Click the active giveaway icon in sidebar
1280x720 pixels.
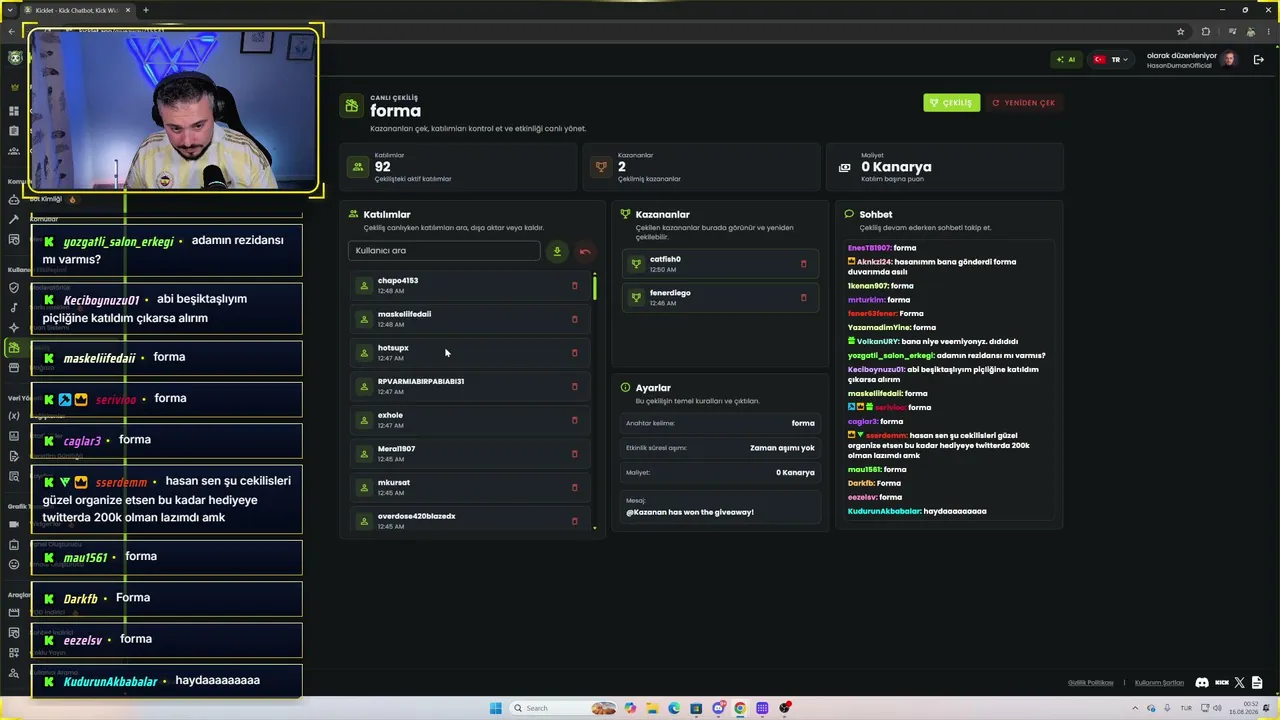pyautogui.click(x=14, y=348)
